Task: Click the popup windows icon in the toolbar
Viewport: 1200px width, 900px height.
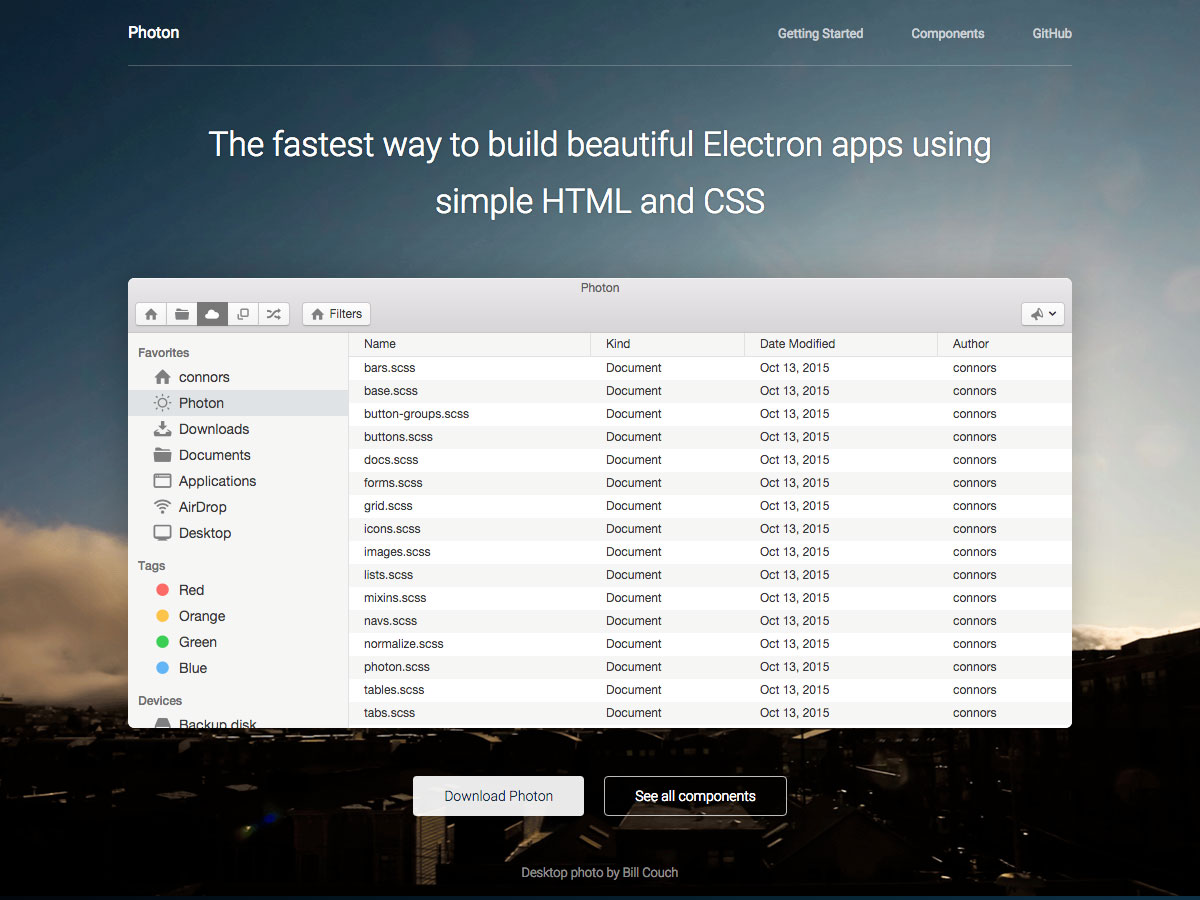Action: coord(243,314)
